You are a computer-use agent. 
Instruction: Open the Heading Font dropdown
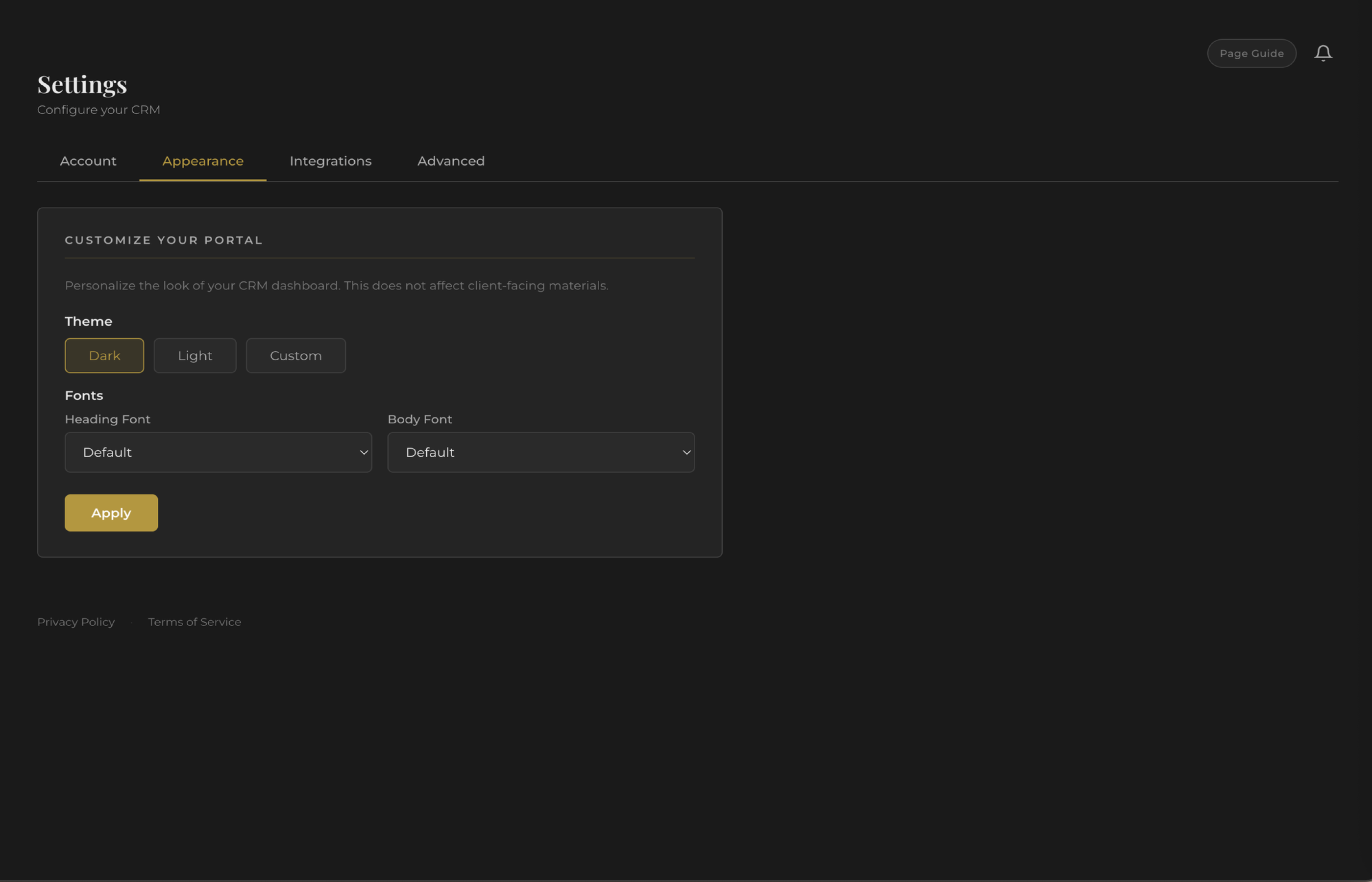click(x=218, y=452)
